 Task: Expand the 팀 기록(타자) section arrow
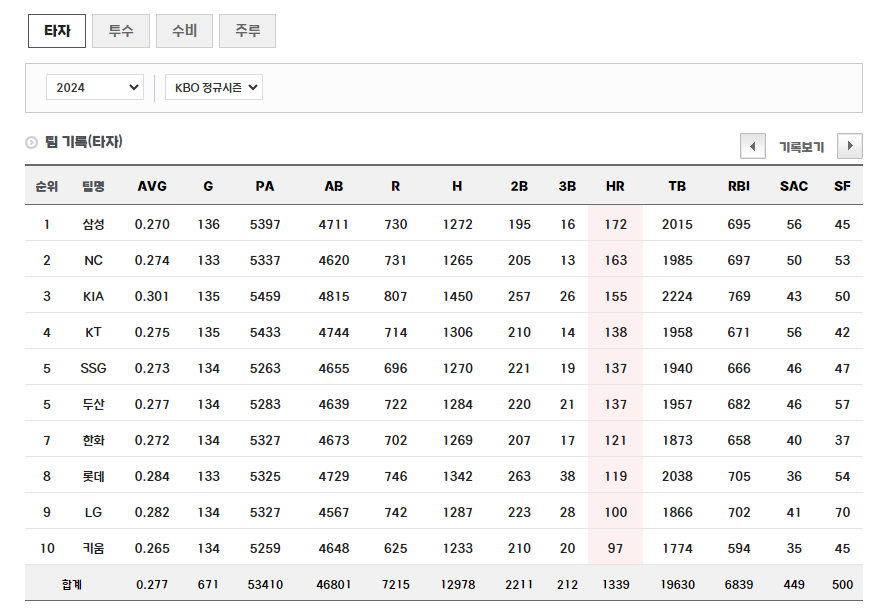tap(30, 142)
